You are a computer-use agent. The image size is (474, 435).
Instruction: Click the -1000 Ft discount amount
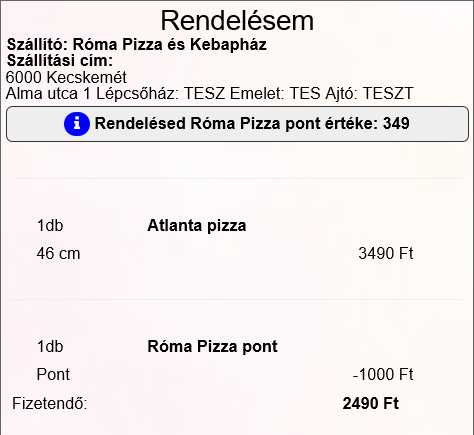[x=383, y=374]
